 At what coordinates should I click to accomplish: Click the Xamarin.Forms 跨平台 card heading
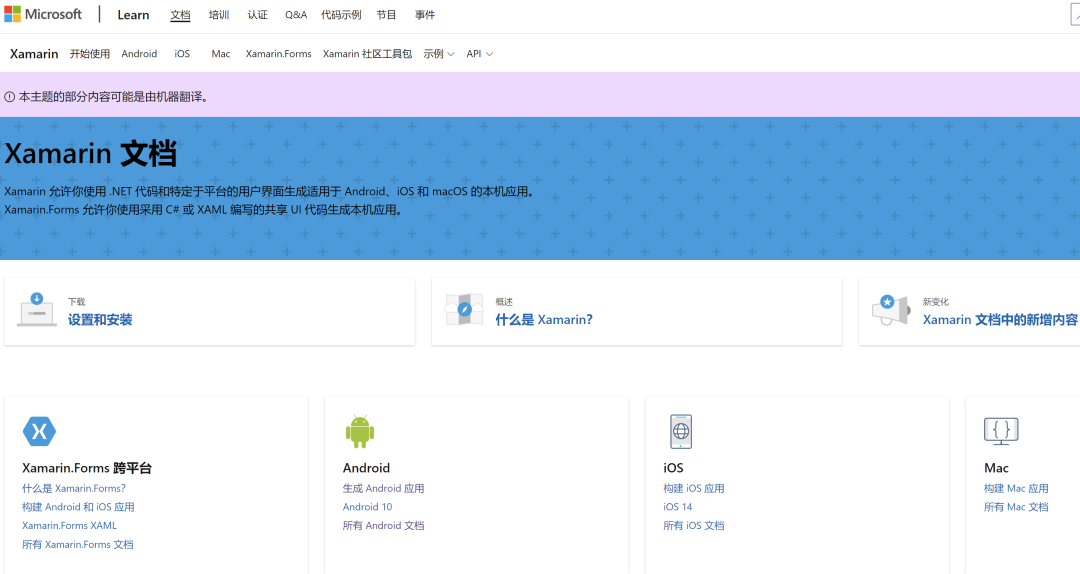[87, 468]
